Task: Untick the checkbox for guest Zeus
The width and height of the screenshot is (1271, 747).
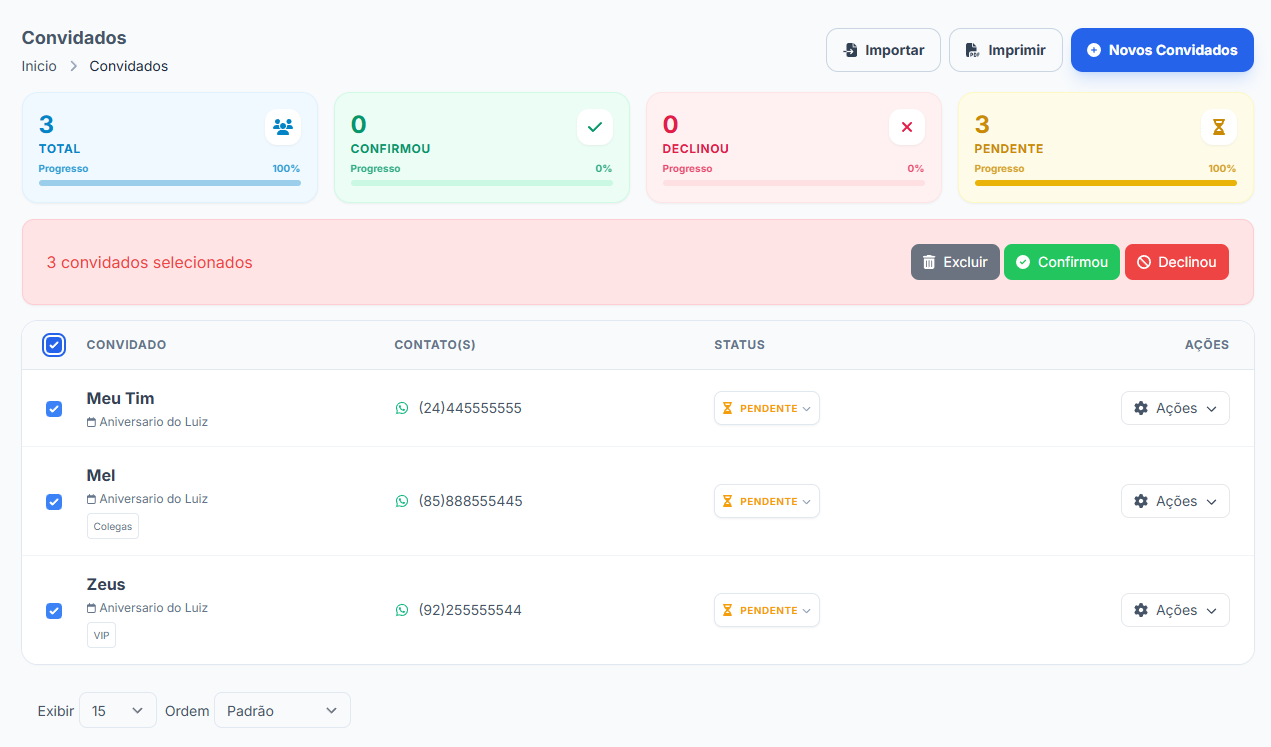Action: pos(54,610)
